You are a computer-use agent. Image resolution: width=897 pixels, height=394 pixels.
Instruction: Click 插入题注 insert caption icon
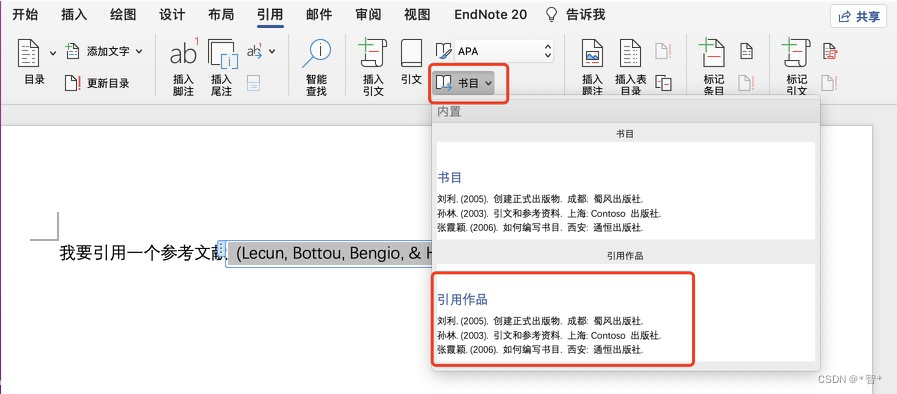pyautogui.click(x=593, y=53)
